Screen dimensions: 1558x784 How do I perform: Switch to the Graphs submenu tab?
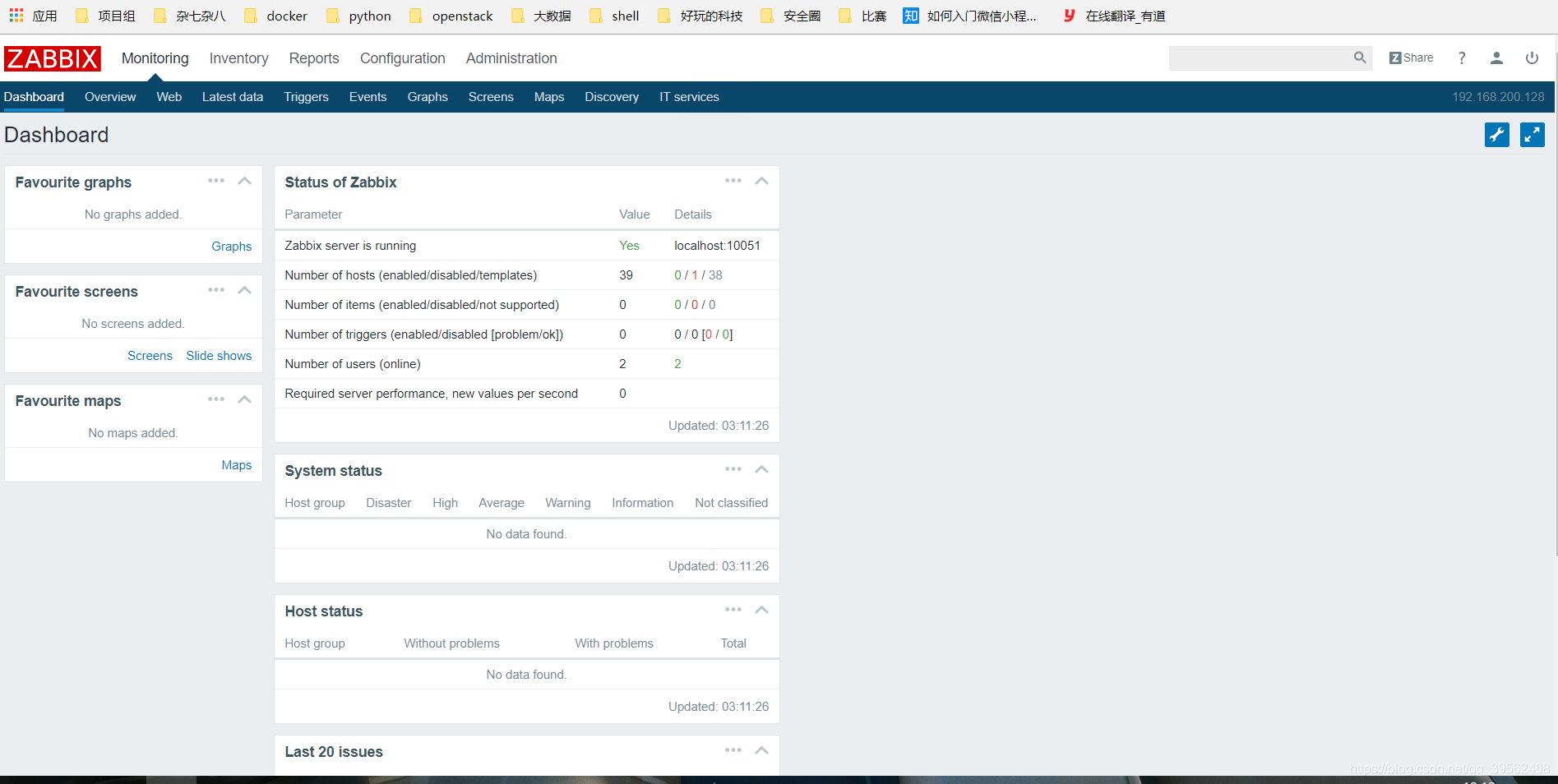coord(428,97)
